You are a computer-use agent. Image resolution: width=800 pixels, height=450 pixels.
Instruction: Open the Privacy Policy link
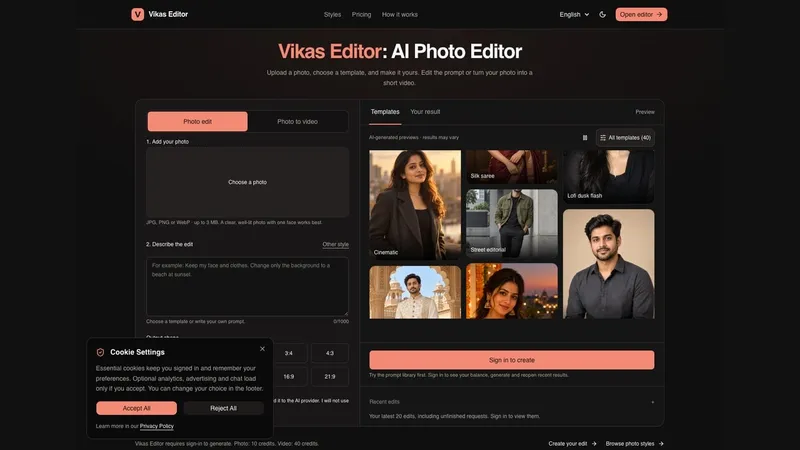click(157, 426)
